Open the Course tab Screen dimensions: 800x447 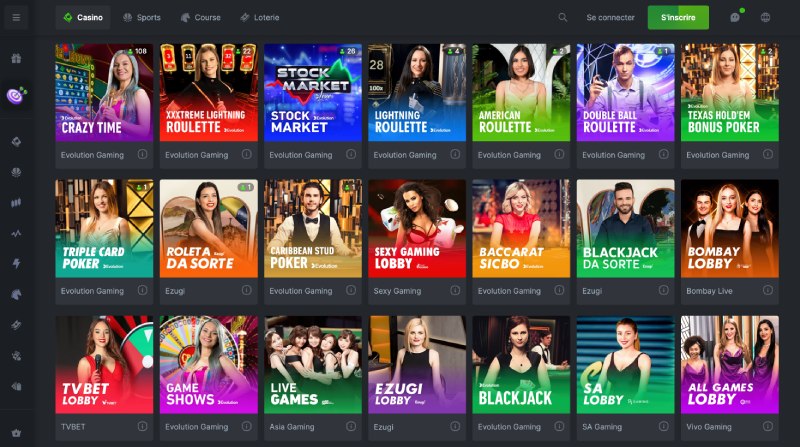[201, 17]
